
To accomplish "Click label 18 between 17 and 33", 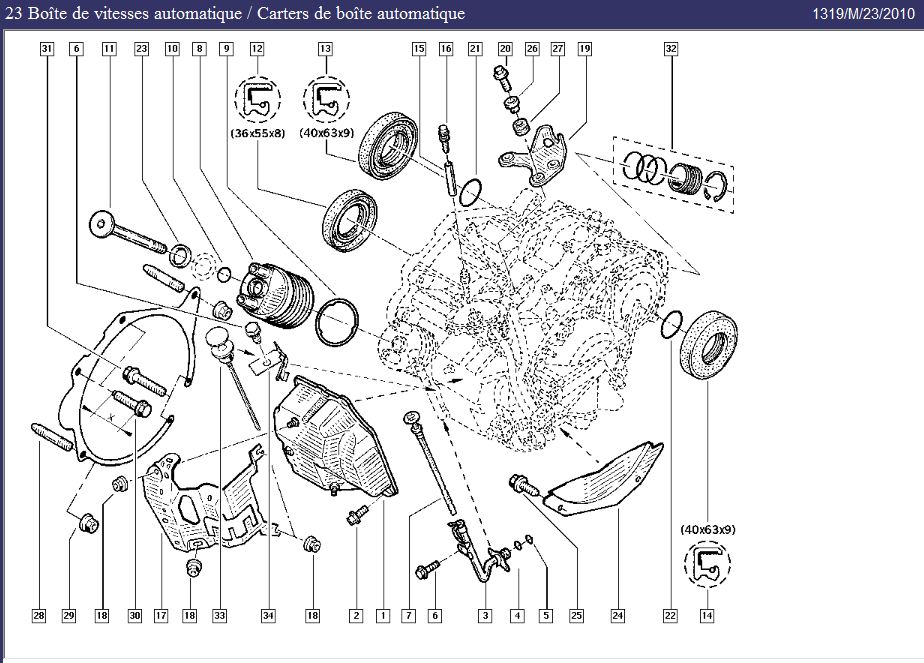I will pyautogui.click(x=190, y=616).
